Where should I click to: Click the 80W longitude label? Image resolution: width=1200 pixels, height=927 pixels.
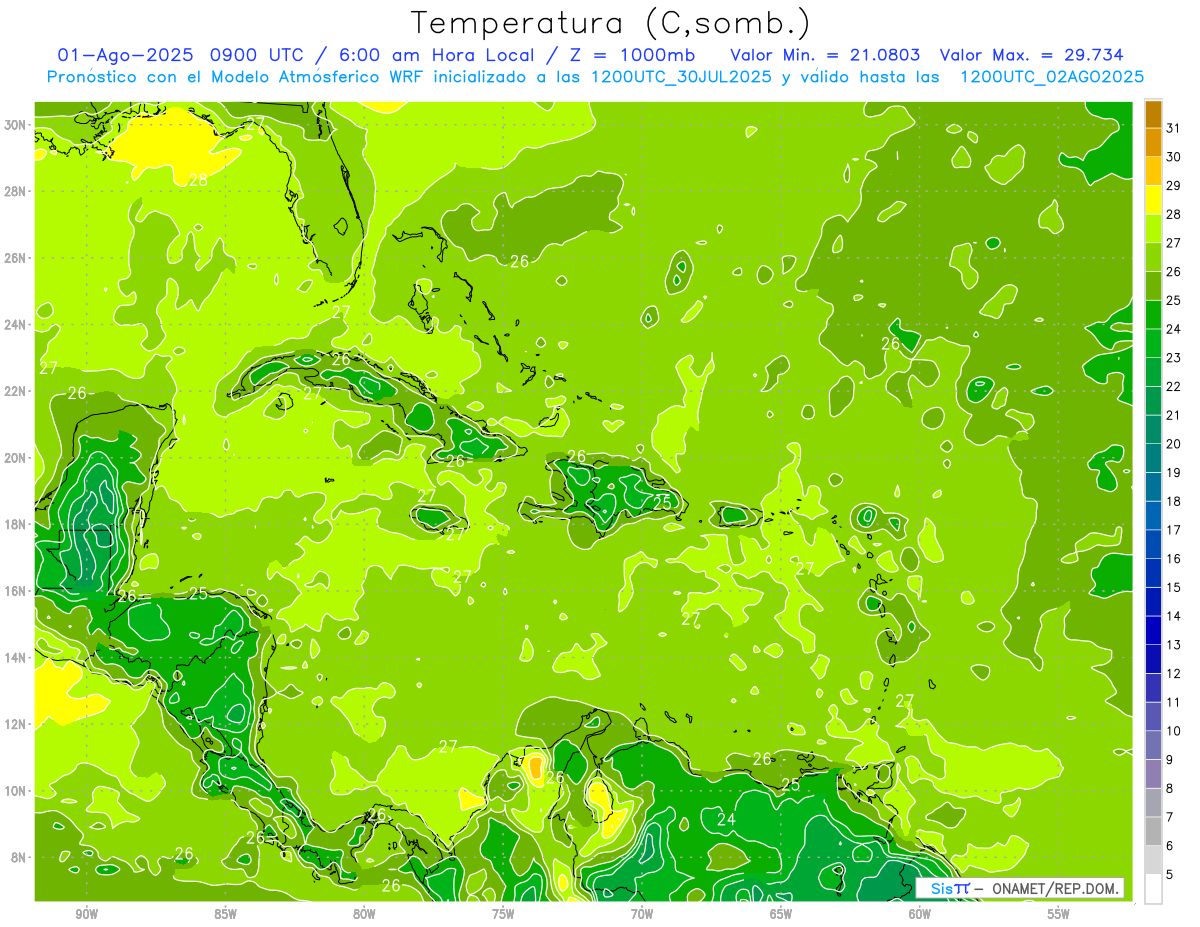364,914
